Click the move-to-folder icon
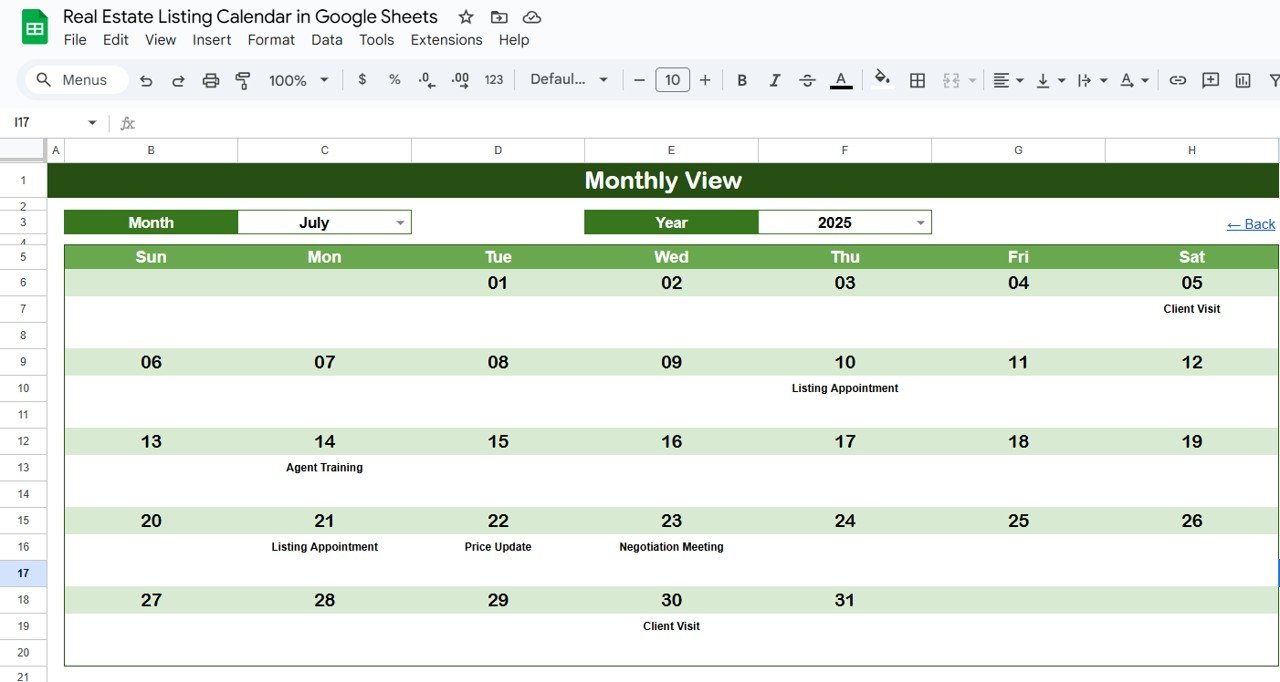1280x682 pixels. tap(499, 17)
